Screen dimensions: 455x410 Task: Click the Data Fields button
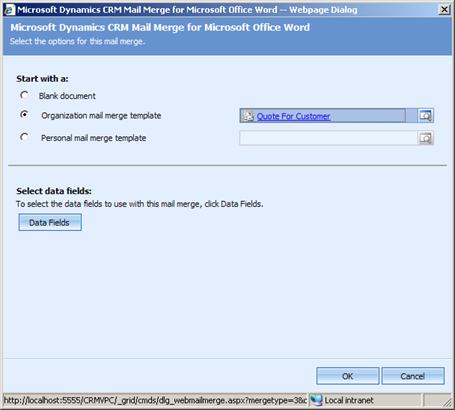click(50, 222)
